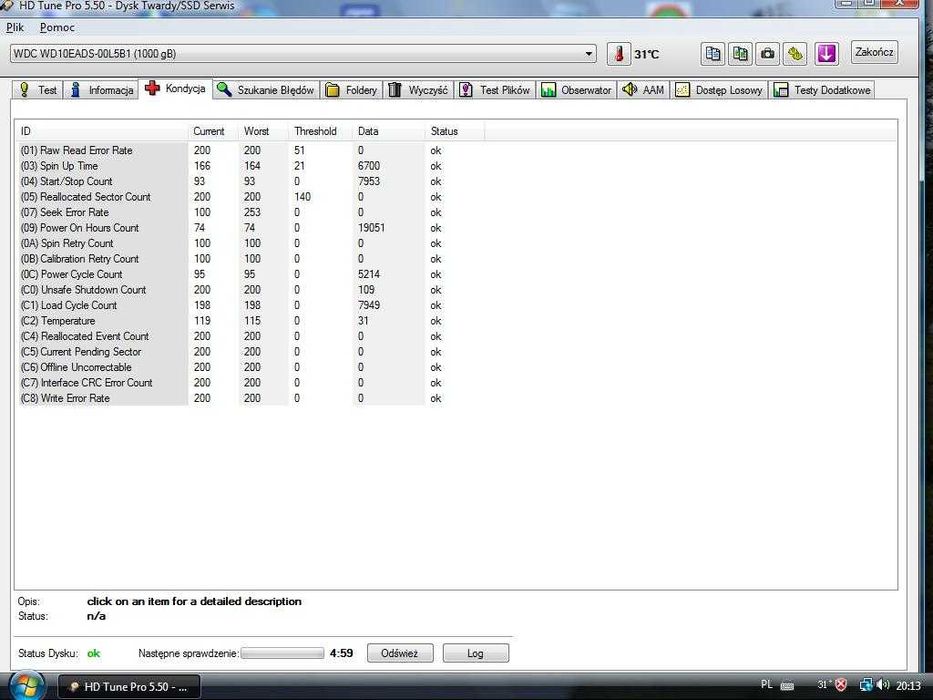Click the camera save screenshot icon
Screen dimensions: 933x700
coord(768,54)
